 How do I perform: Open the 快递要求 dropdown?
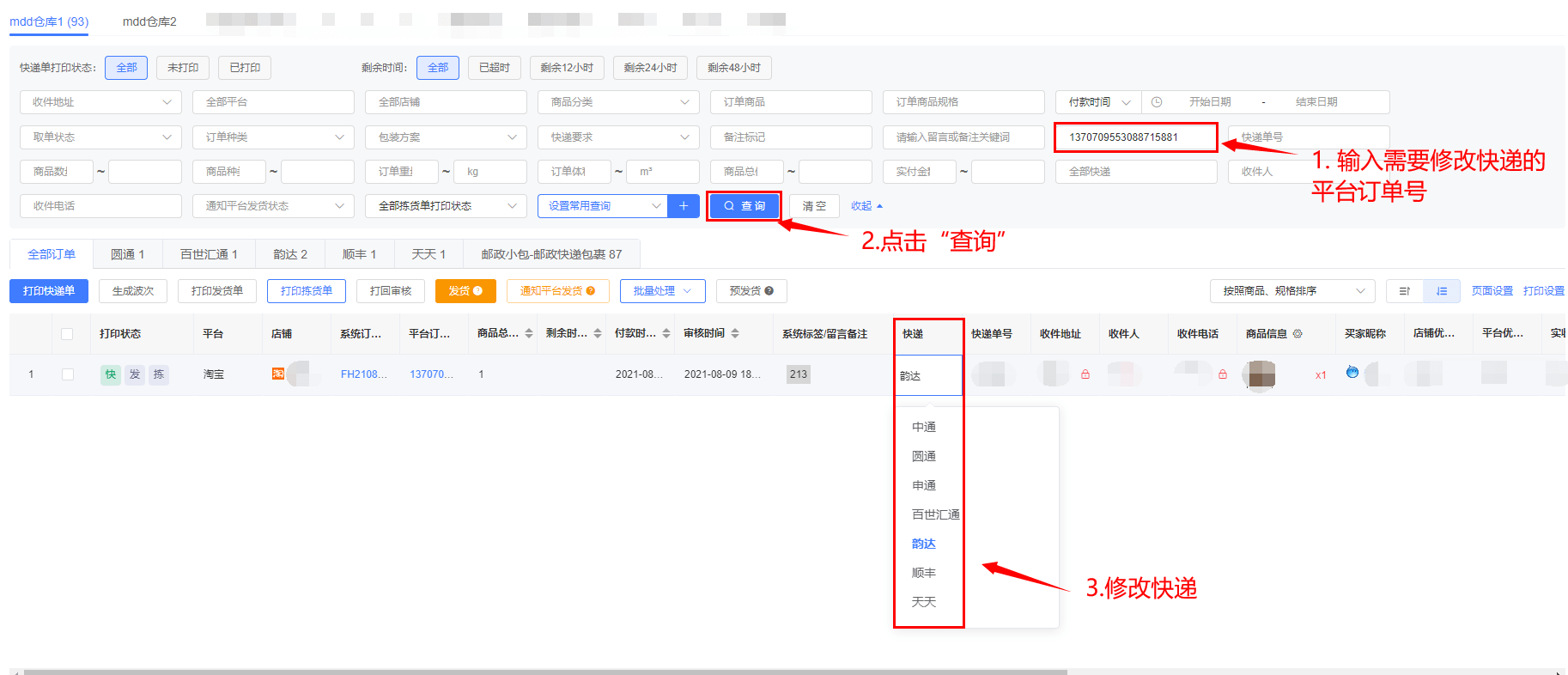(x=618, y=137)
